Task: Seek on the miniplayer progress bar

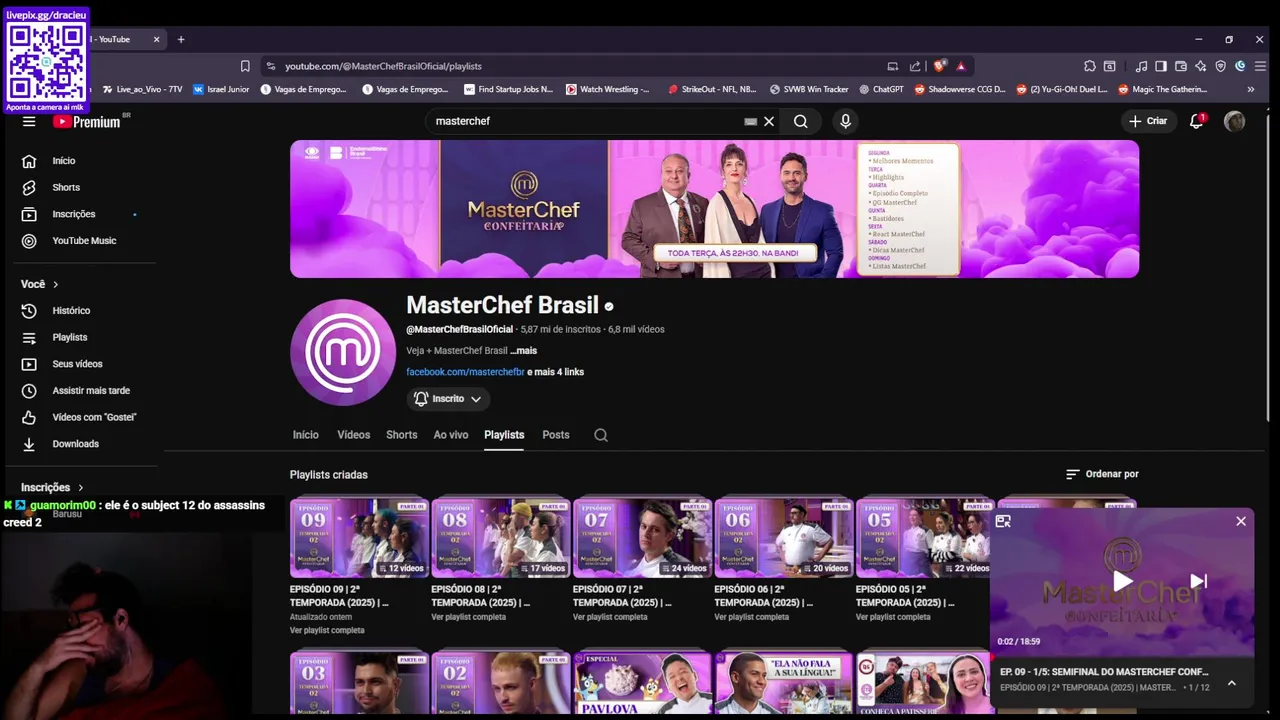Action: (x=1122, y=656)
